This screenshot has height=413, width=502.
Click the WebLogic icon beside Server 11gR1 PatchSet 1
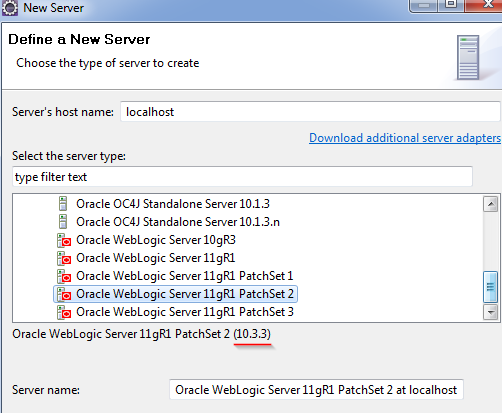pyautogui.click(x=64, y=276)
